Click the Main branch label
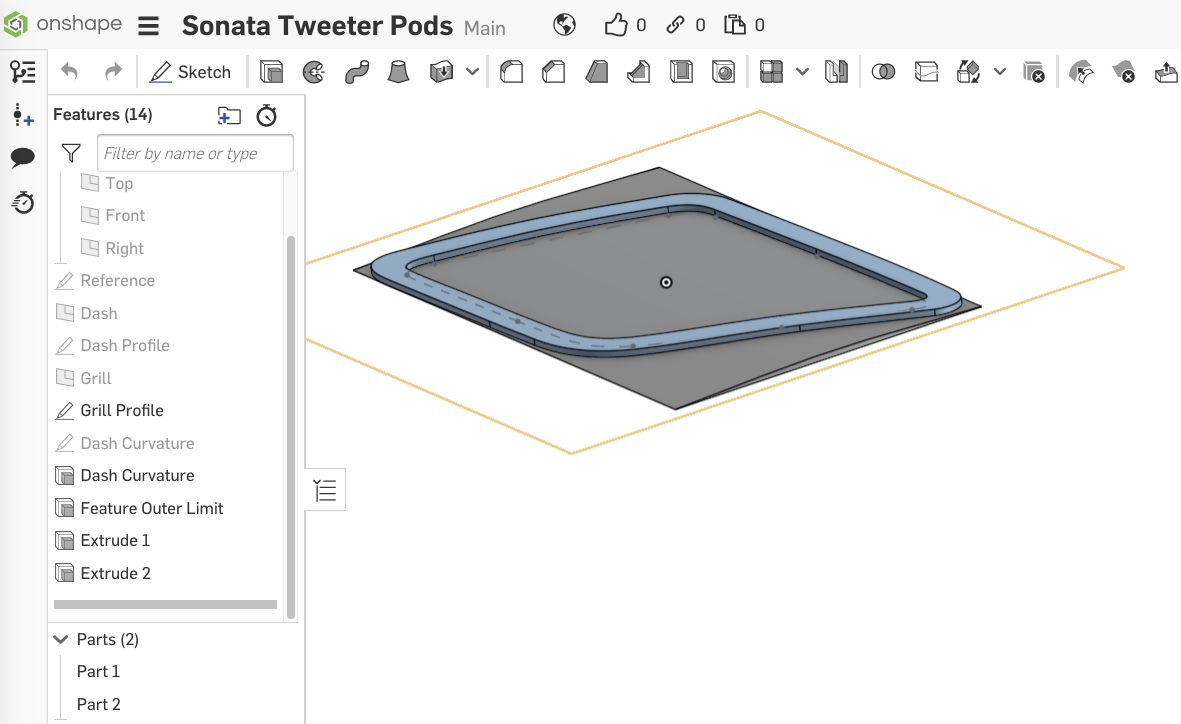Viewport: 1181px width, 724px height. click(x=484, y=28)
